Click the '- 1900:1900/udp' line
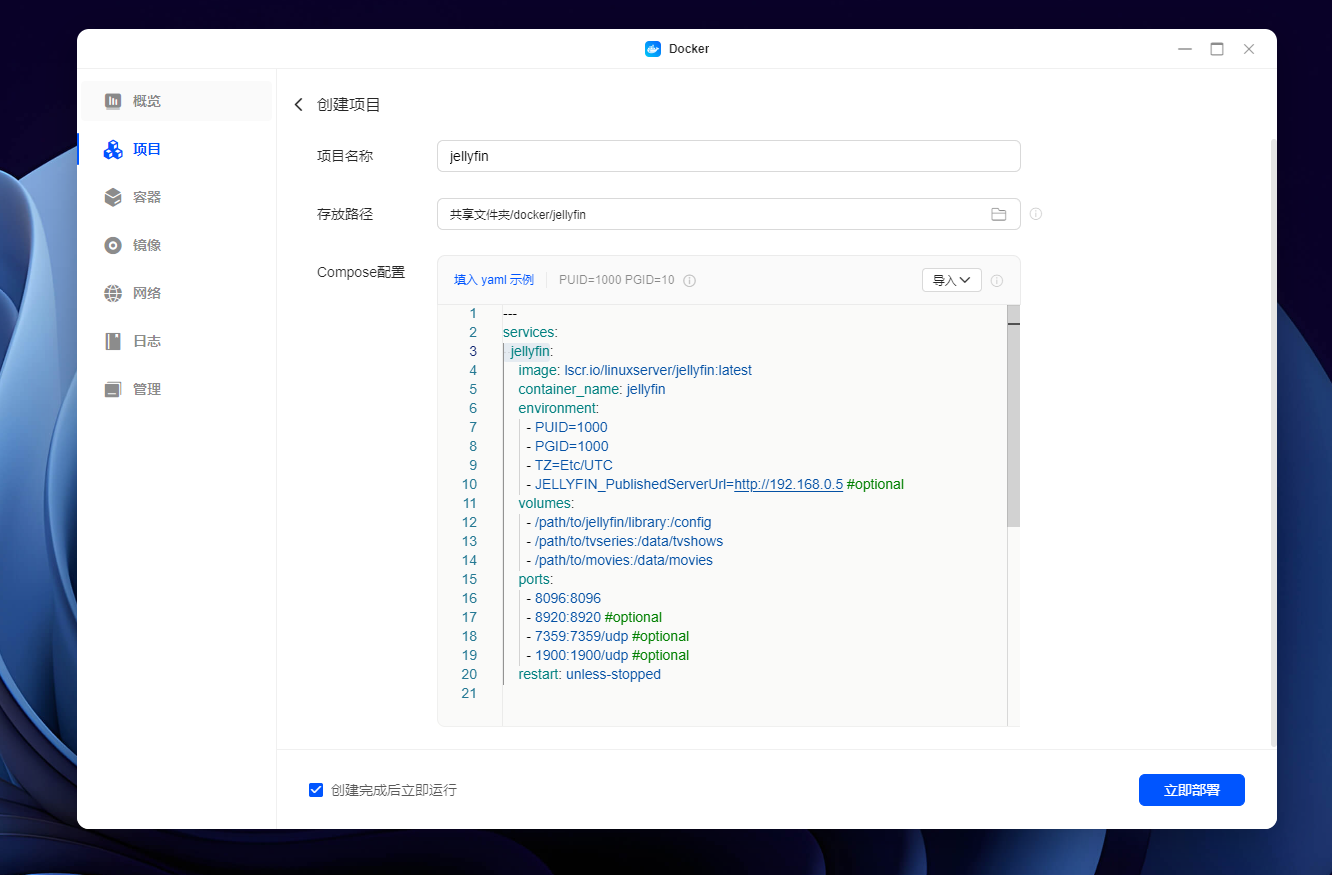1332x875 pixels. pos(607,655)
